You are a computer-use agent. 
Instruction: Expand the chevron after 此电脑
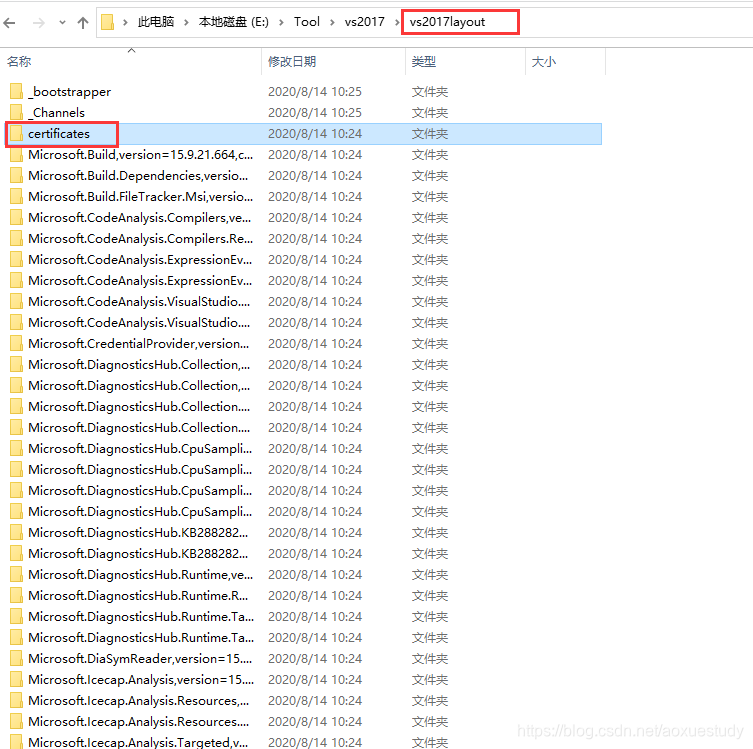pyautogui.click(x=186, y=22)
